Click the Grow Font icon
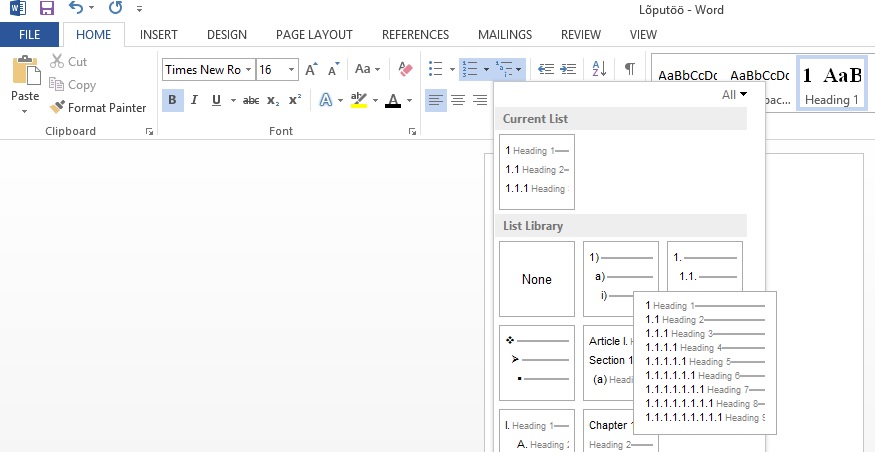Image resolution: width=875 pixels, height=452 pixels. 311,70
